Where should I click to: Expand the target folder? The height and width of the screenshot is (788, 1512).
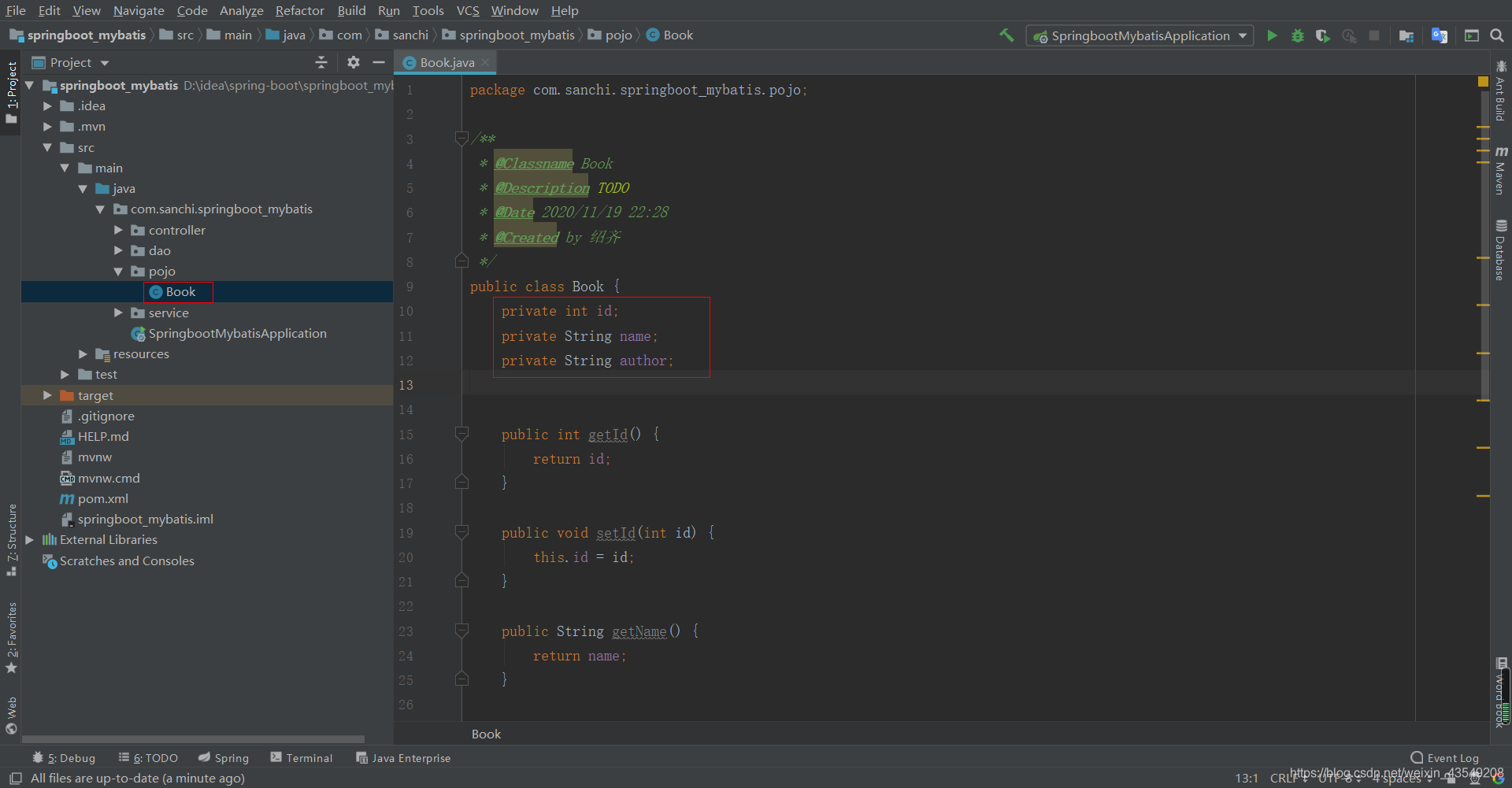[x=47, y=396]
